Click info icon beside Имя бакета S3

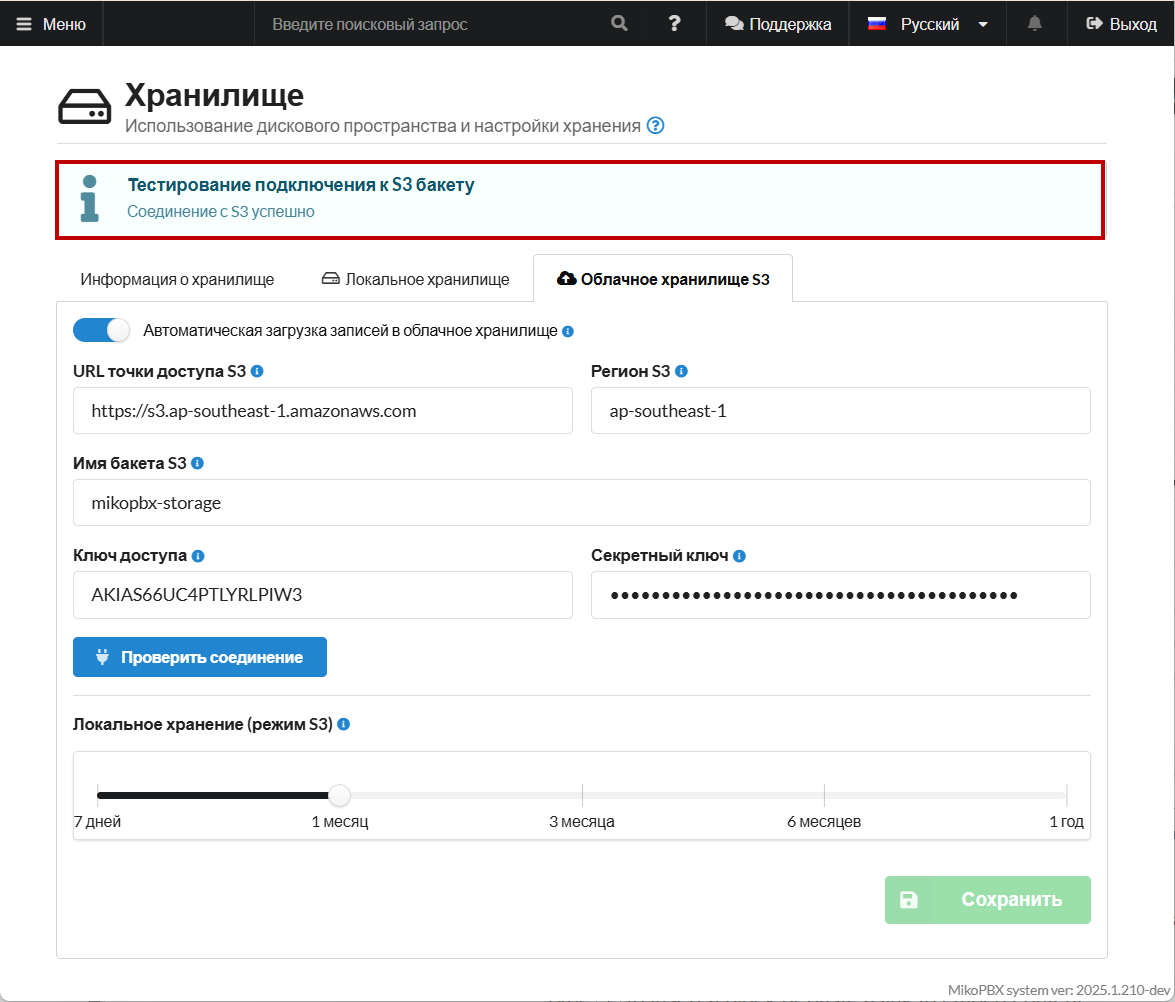197,463
